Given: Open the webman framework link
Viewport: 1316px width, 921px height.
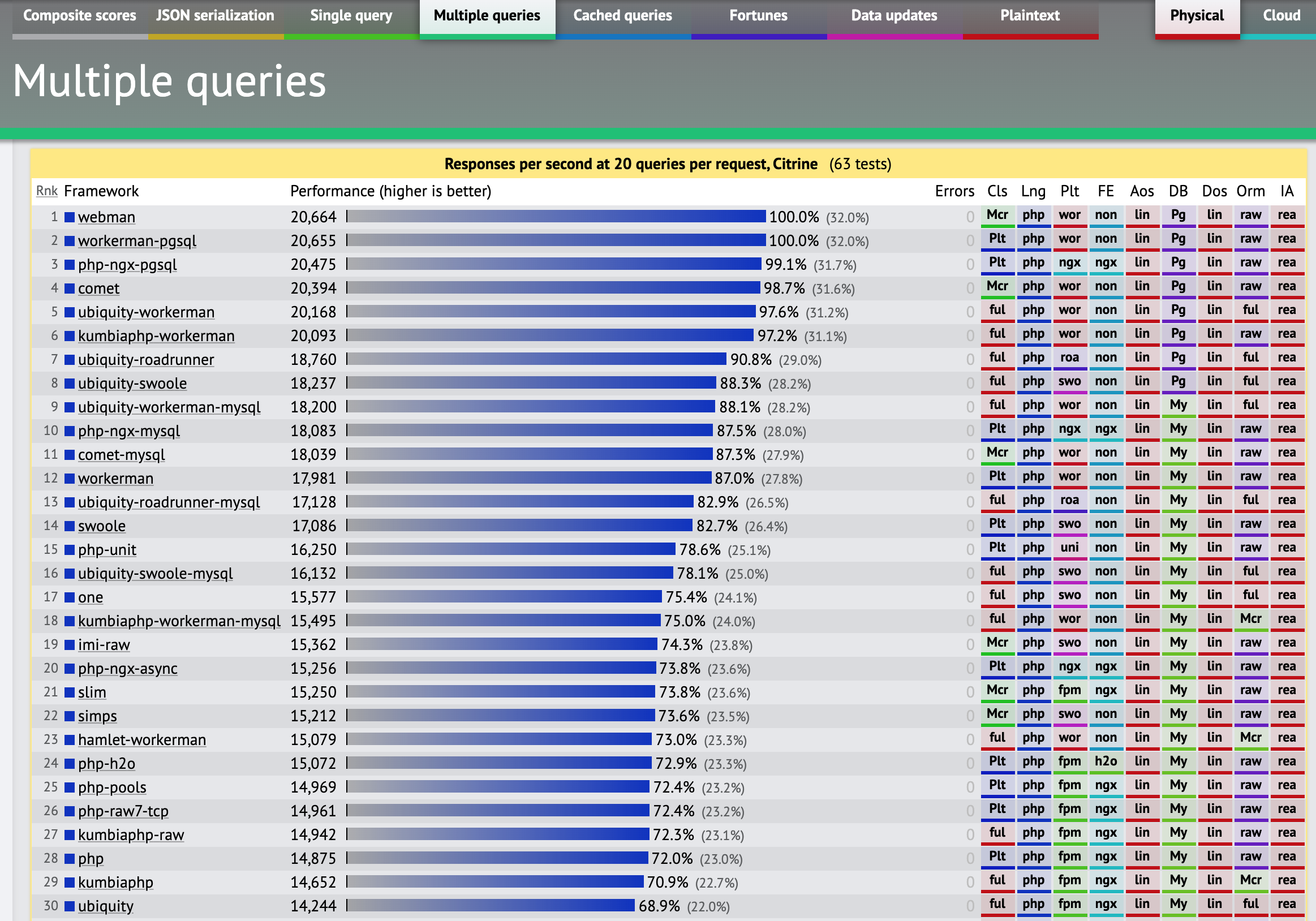Looking at the screenshot, I should [x=106, y=217].
